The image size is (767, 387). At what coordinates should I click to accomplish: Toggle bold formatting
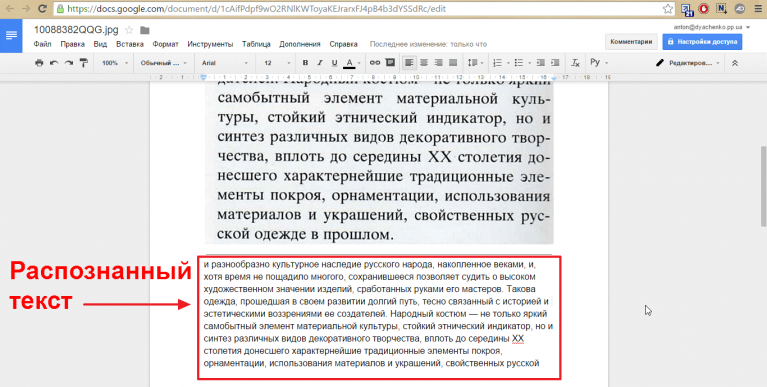pyautogui.click(x=305, y=63)
